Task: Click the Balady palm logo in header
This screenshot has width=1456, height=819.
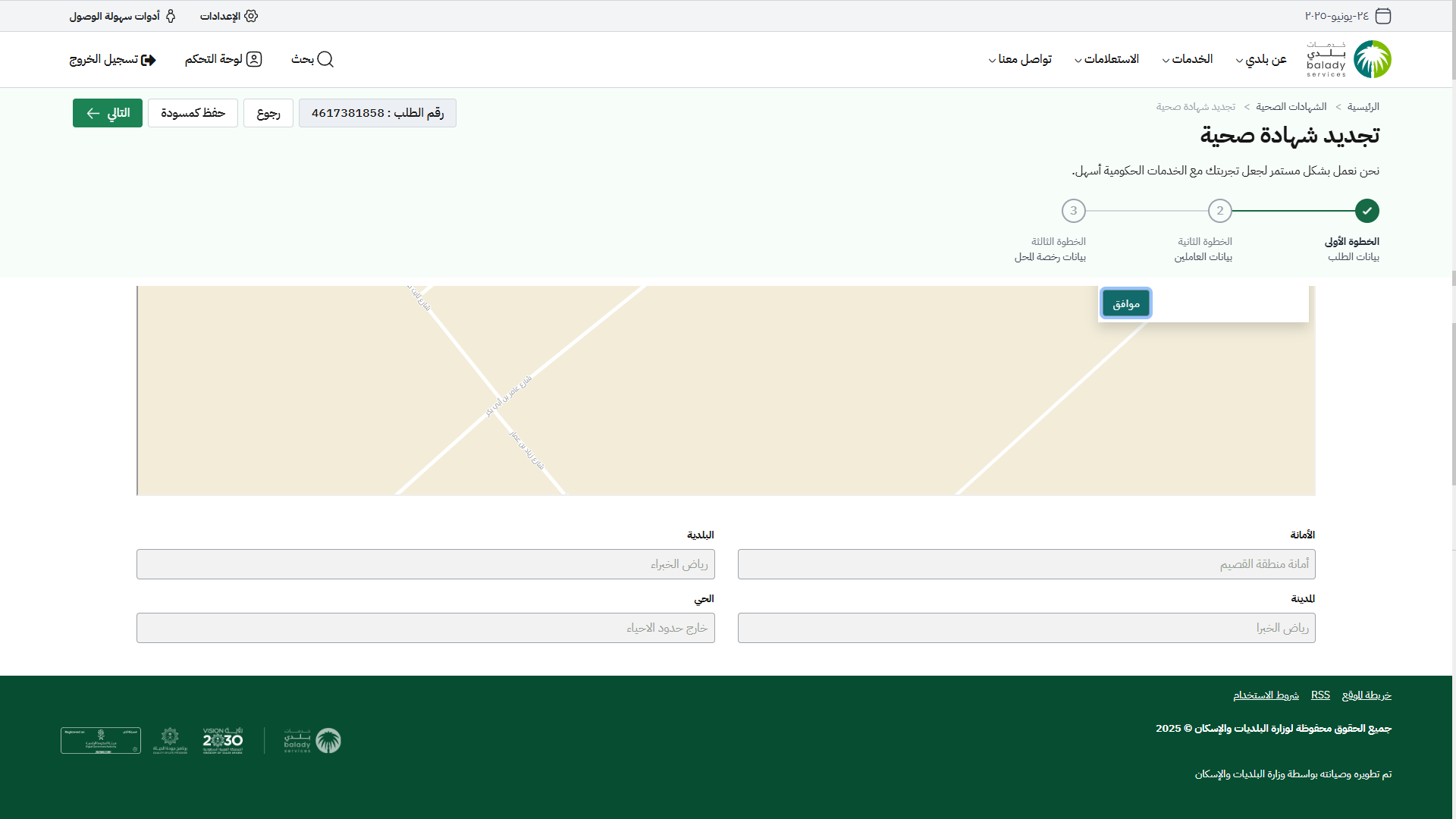Action: pyautogui.click(x=1373, y=59)
